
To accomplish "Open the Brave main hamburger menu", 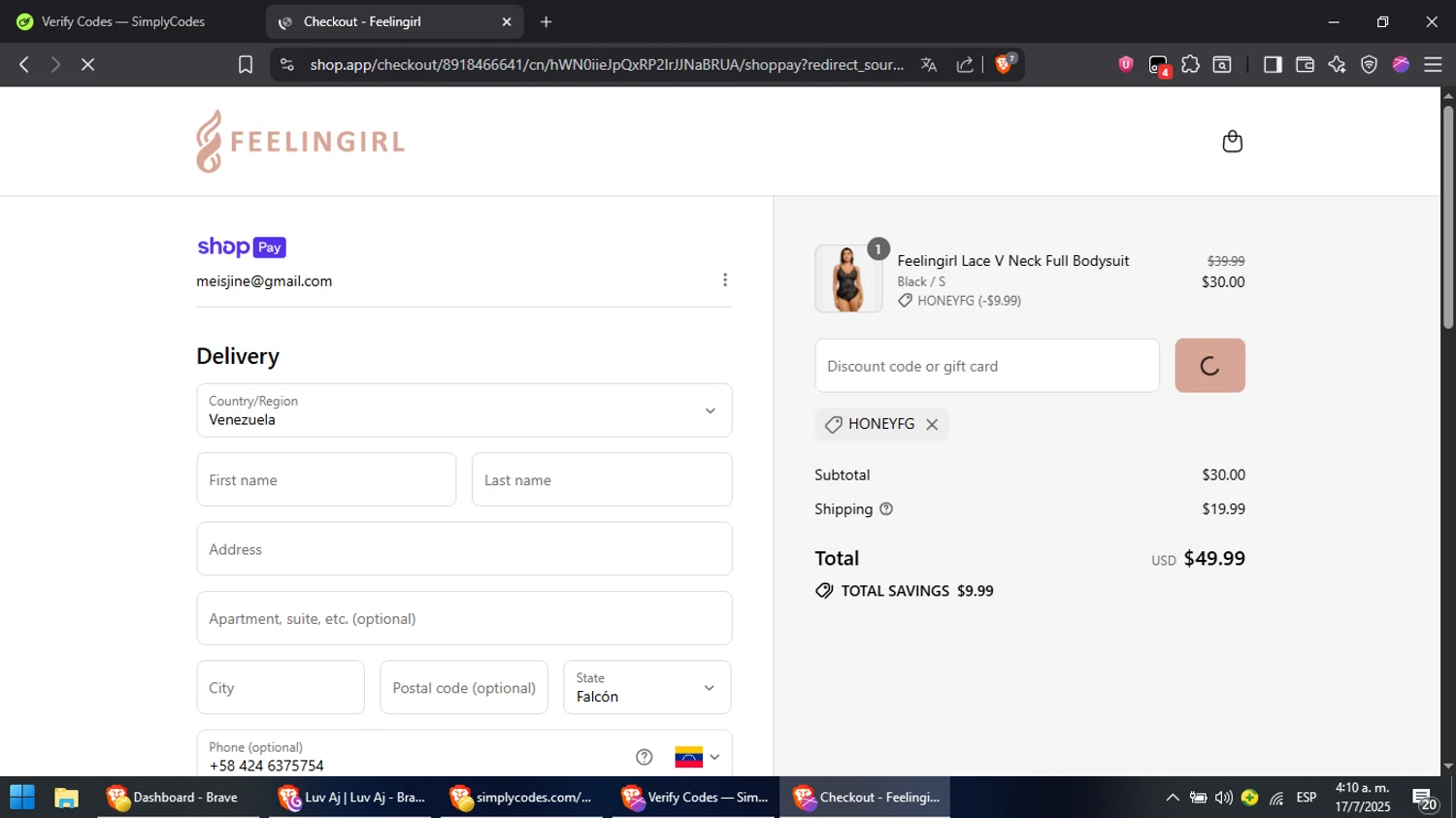I will coord(1433,64).
